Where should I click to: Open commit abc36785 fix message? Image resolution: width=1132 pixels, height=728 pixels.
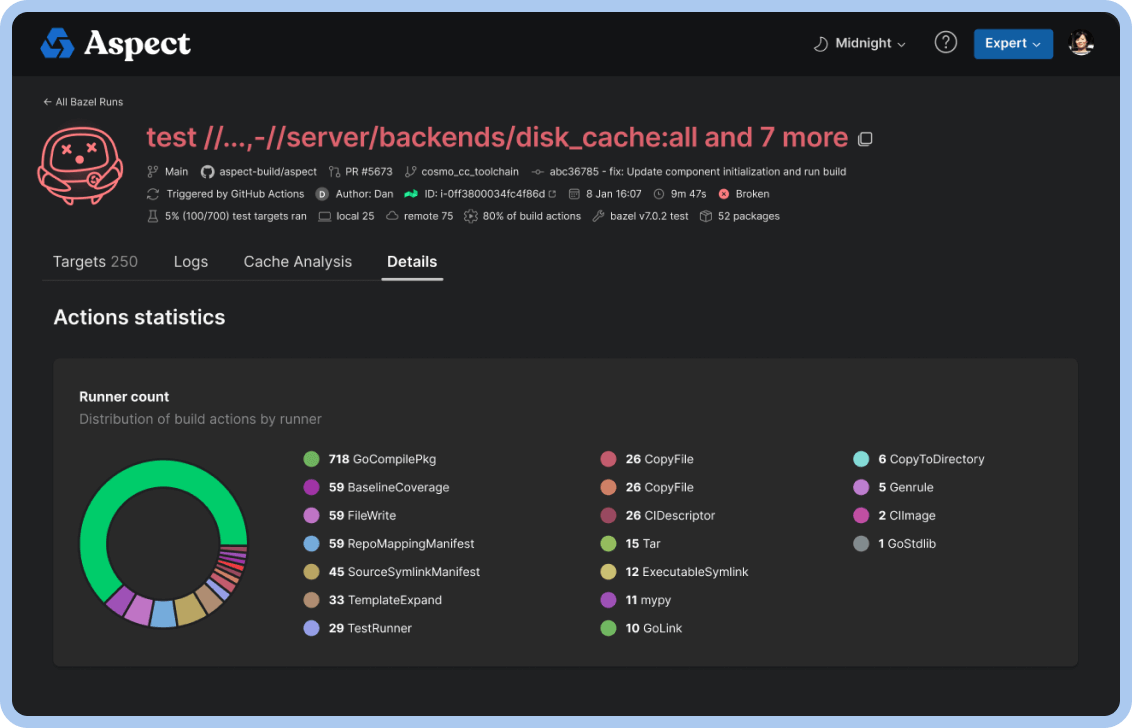tap(697, 172)
